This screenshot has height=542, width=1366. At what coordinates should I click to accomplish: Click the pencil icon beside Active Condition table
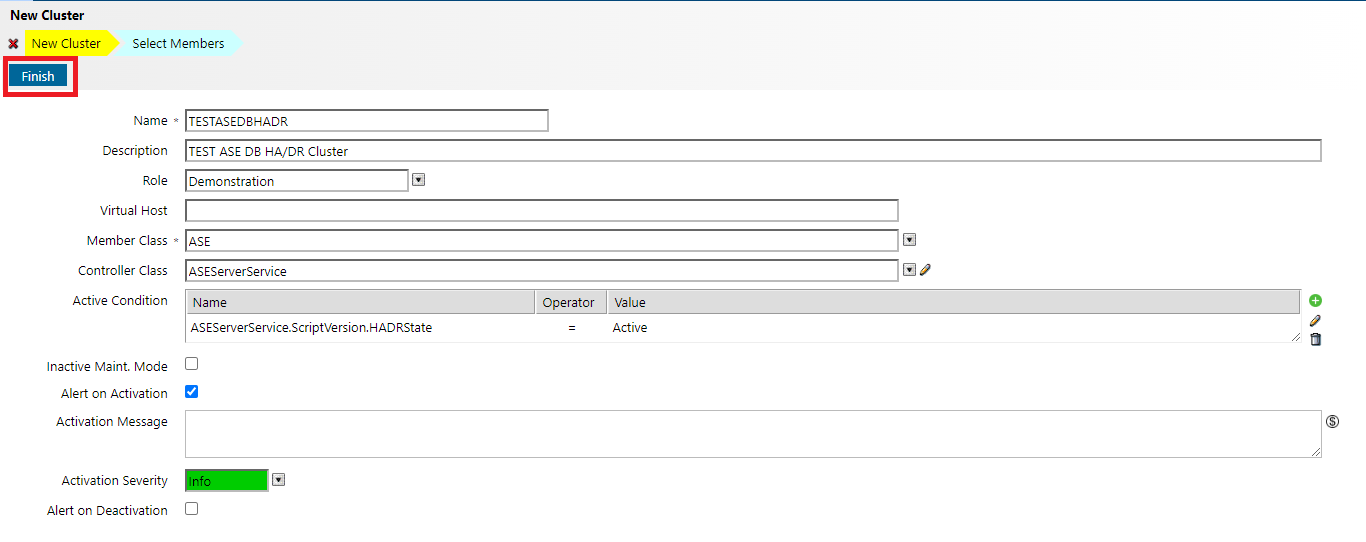pyautogui.click(x=1315, y=321)
